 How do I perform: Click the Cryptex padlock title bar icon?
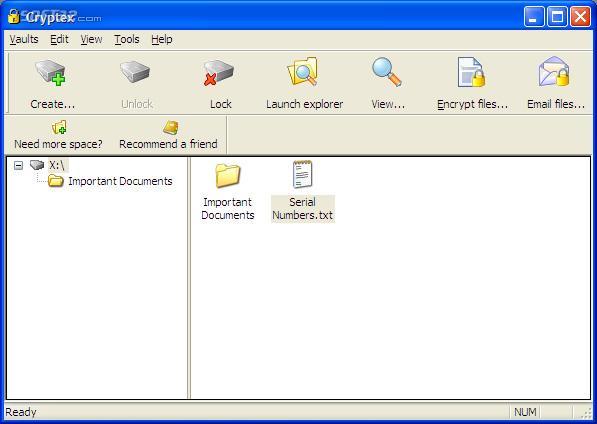click(14, 16)
